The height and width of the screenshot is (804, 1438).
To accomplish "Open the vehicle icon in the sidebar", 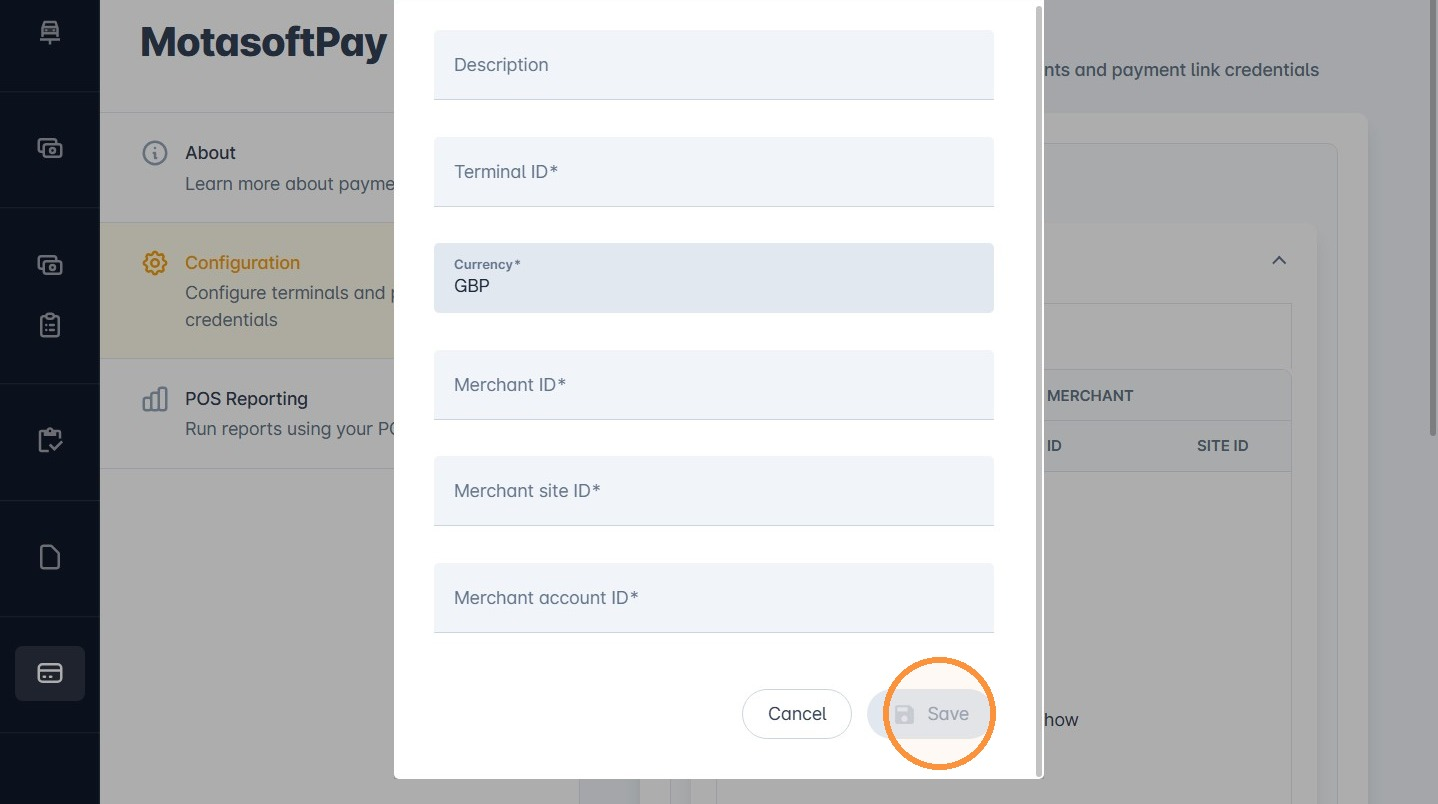I will [x=49, y=32].
